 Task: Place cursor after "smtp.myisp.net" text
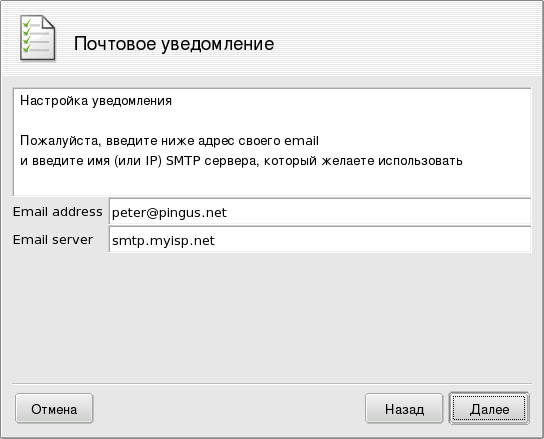(x=215, y=240)
